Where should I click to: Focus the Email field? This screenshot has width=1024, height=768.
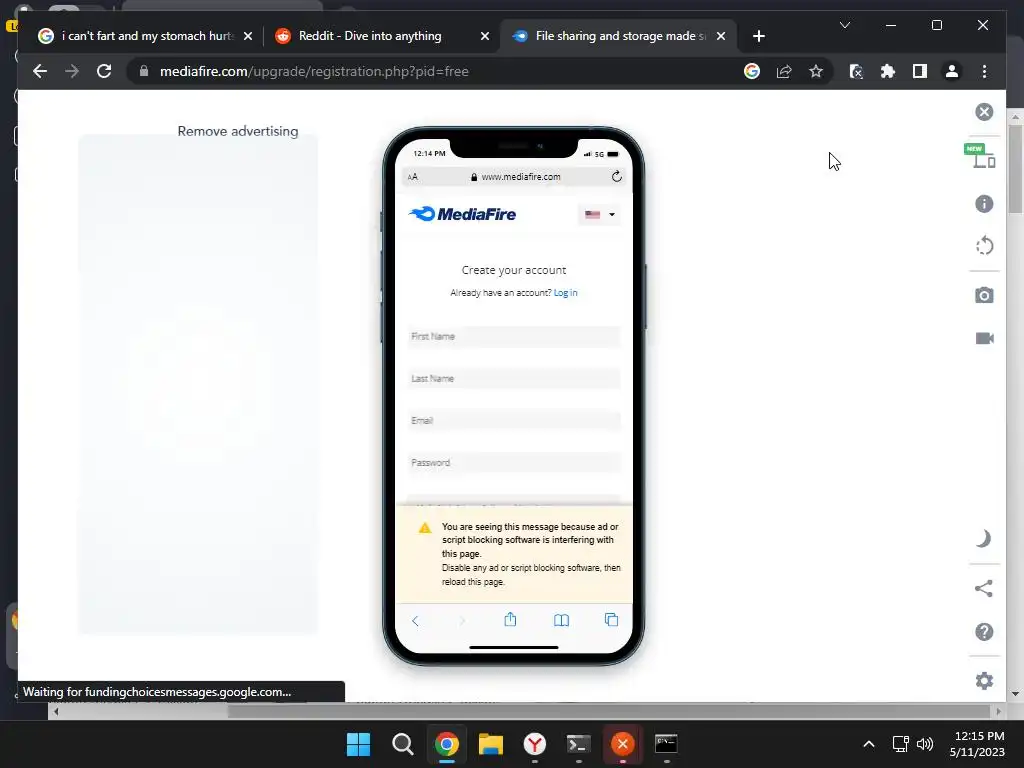coord(513,421)
